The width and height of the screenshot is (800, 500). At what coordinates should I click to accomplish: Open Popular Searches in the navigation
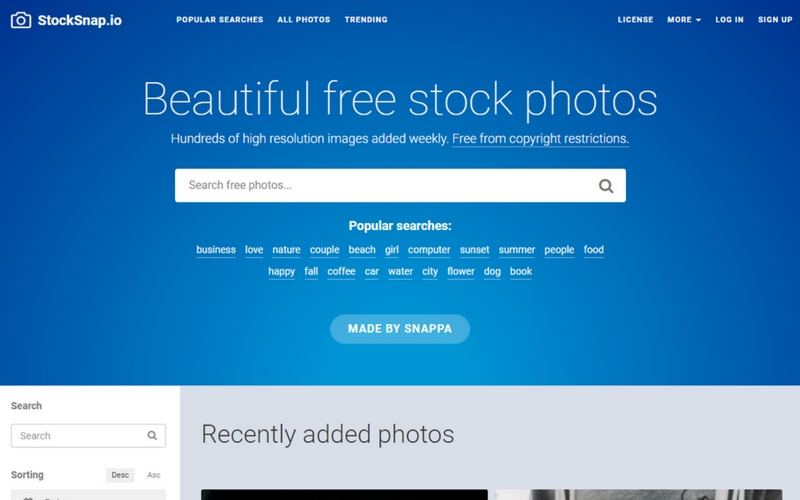tap(219, 20)
